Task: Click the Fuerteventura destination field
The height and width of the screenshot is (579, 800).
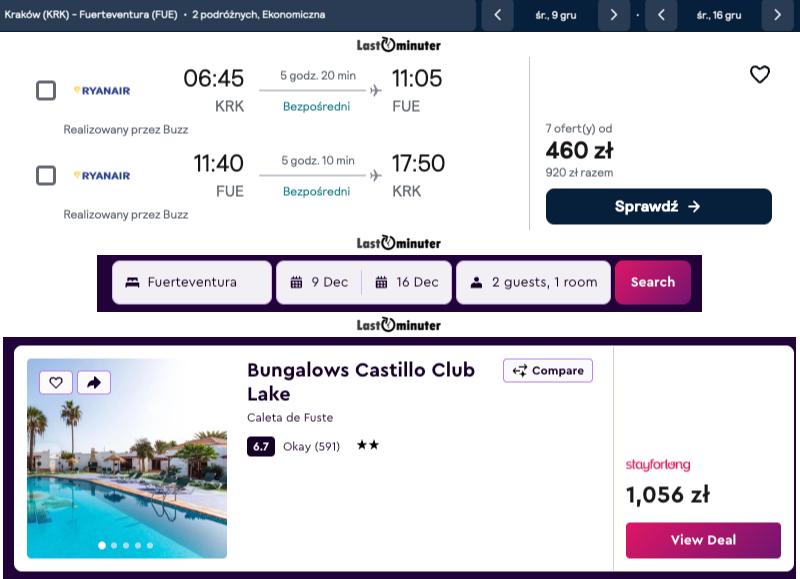Action: coord(192,282)
